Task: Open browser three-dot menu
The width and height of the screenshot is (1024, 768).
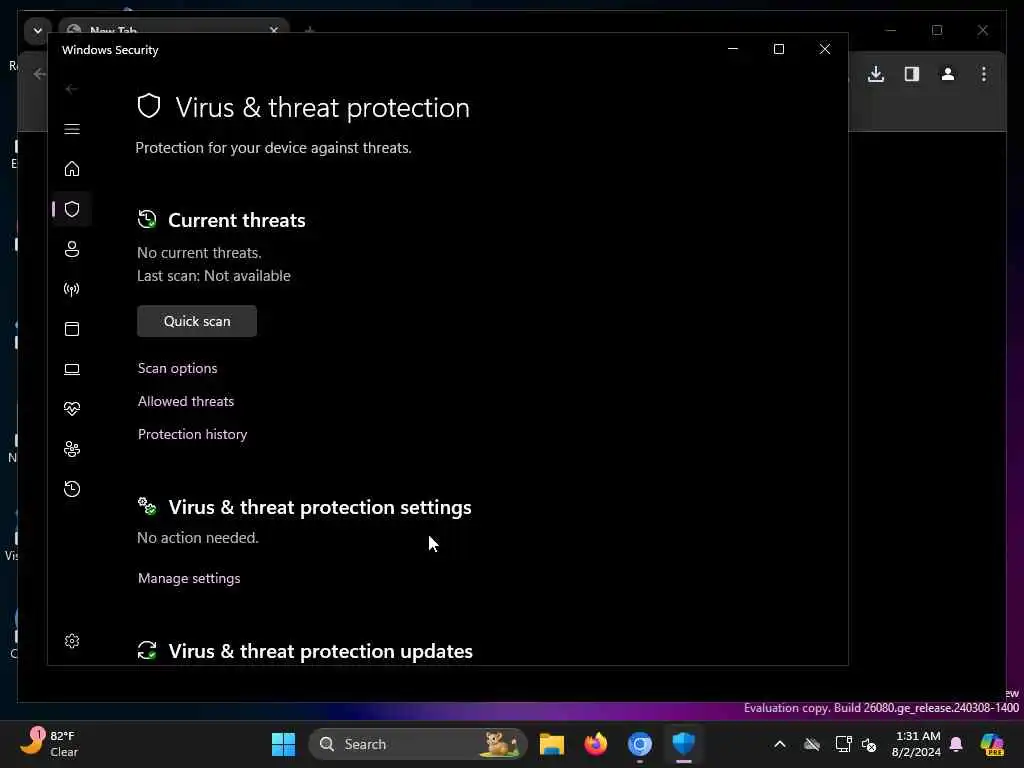Action: (984, 74)
